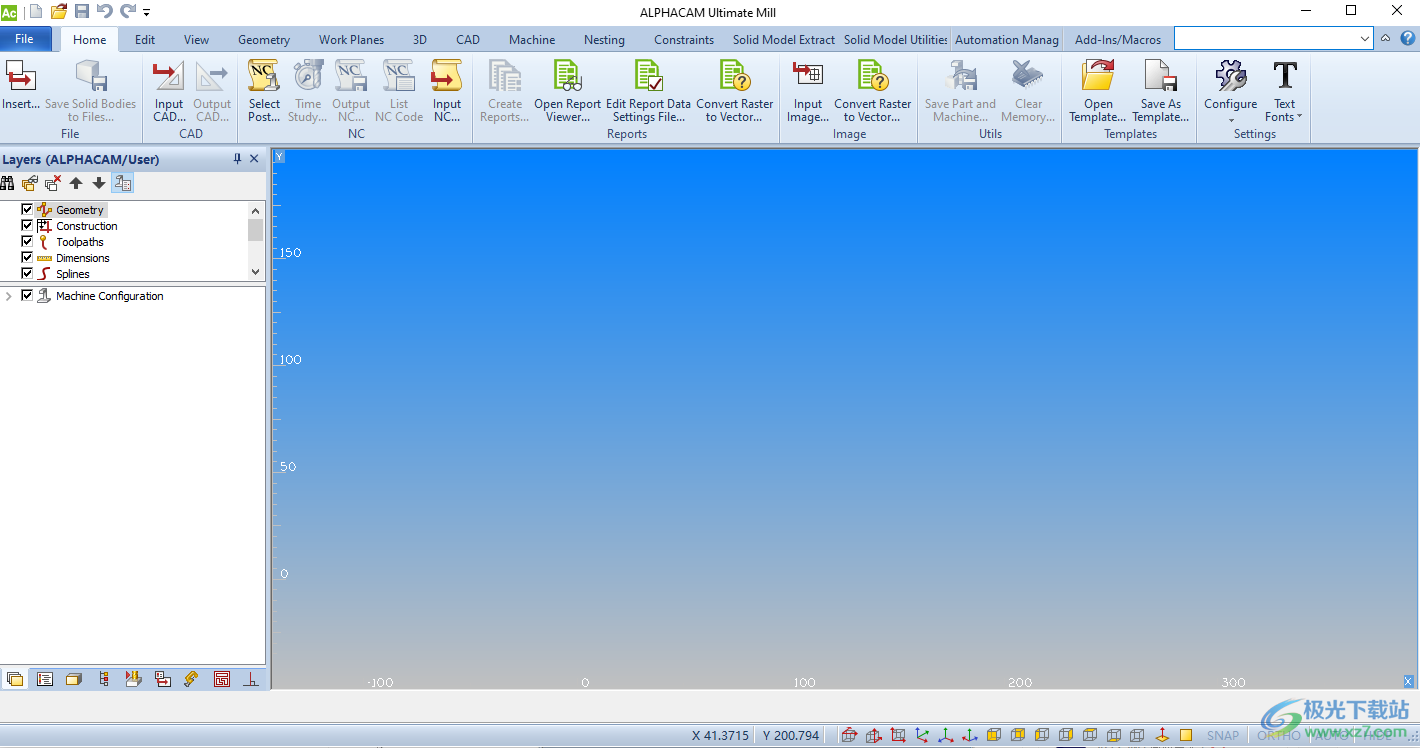1420x748 pixels.
Task: Click the Open Template icon
Action: 1098,91
